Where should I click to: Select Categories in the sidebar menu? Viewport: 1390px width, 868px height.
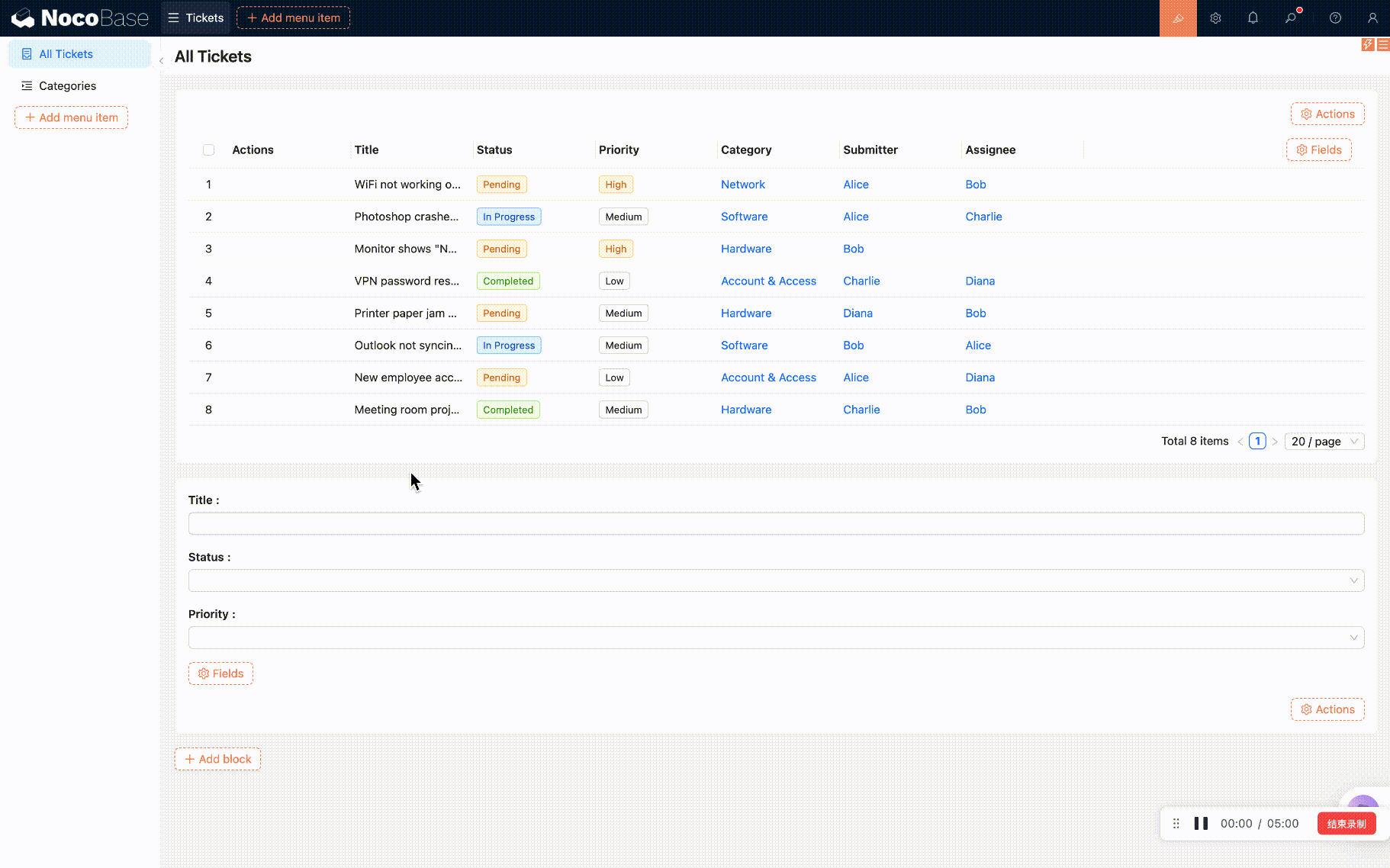coord(67,86)
